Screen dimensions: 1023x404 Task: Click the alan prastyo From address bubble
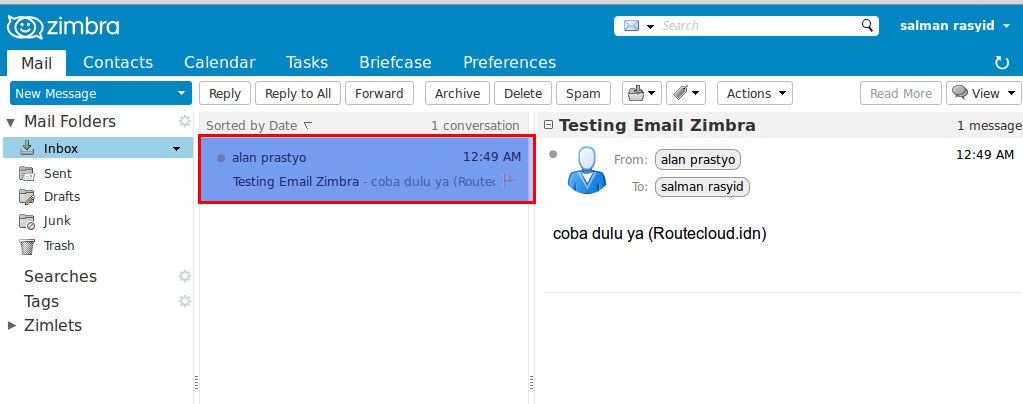pos(698,159)
